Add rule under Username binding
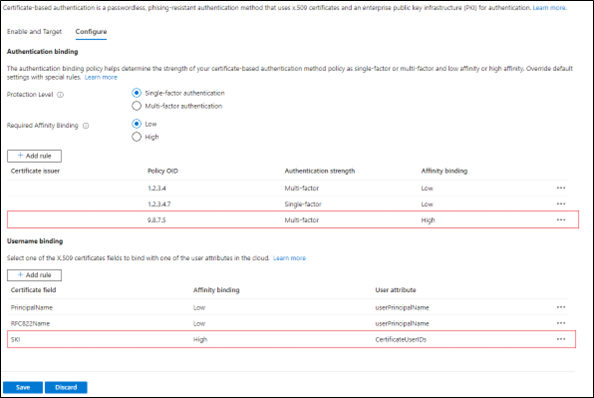Screen dimensions: 594x398 tap(34, 275)
